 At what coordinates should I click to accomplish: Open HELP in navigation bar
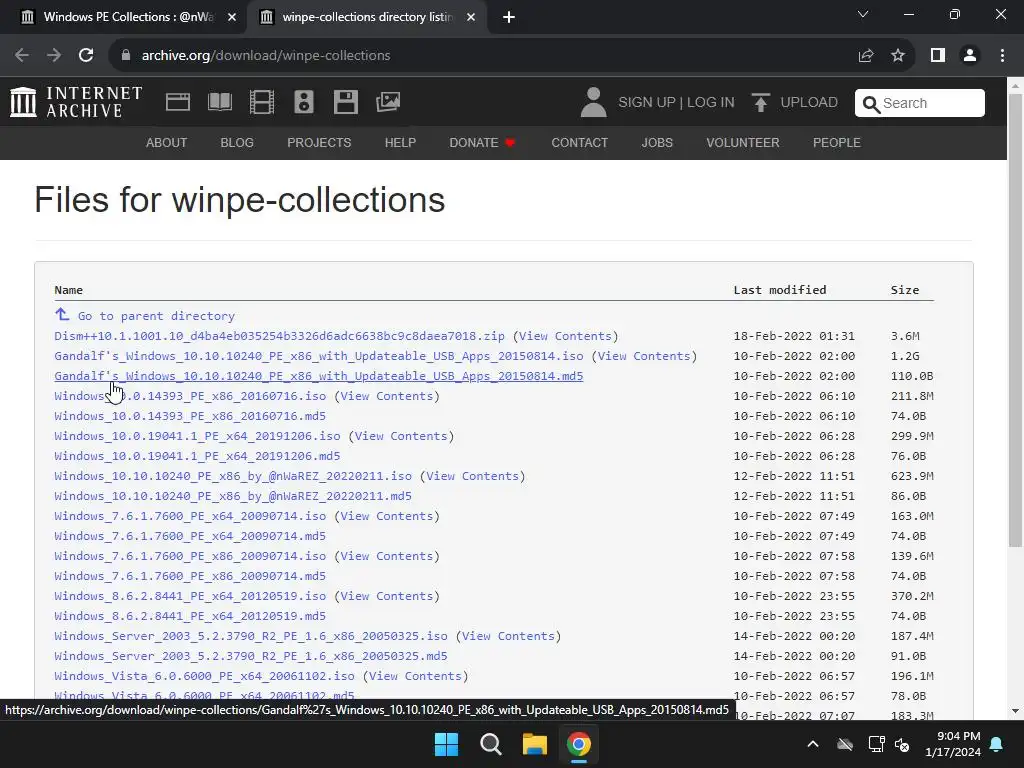[x=400, y=142]
